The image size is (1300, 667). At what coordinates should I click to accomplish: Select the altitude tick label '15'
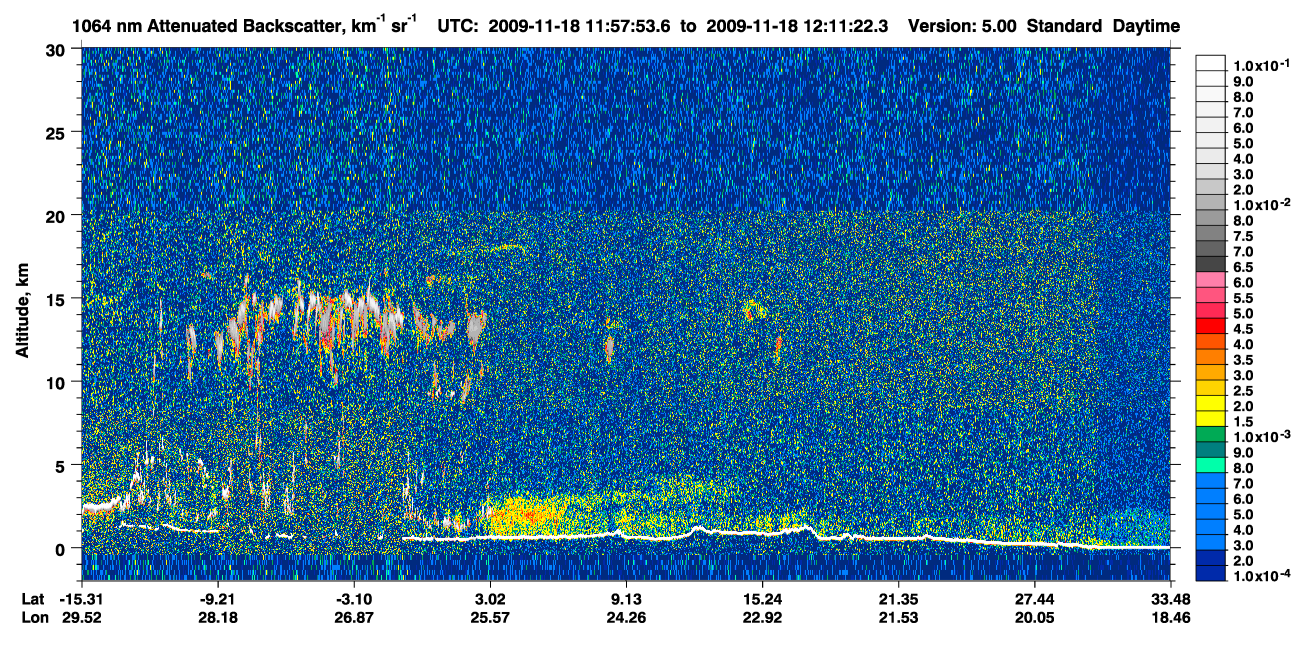tap(56, 298)
